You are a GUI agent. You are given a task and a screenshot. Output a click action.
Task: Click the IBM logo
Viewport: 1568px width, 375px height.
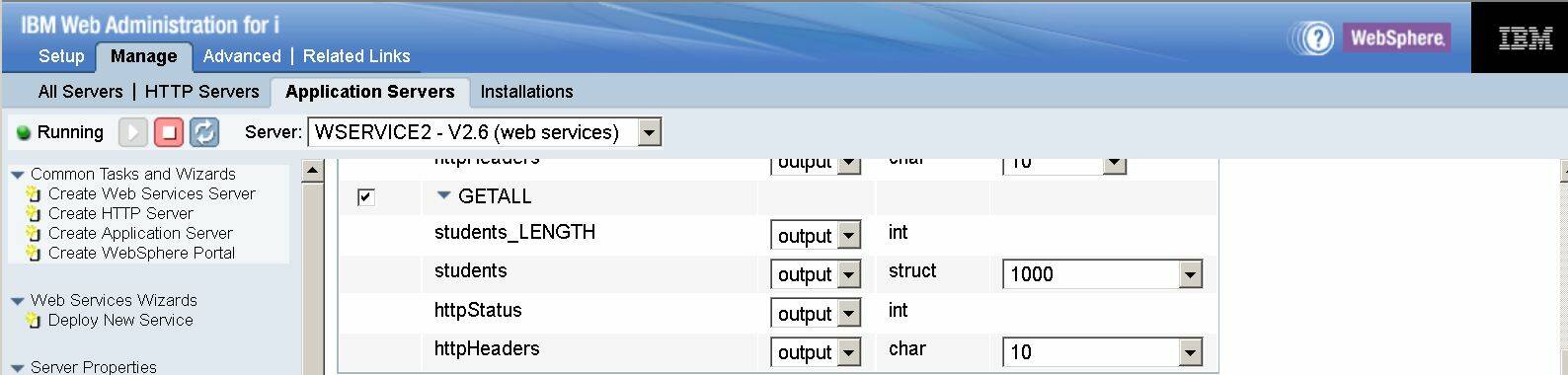pyautogui.click(x=1526, y=38)
